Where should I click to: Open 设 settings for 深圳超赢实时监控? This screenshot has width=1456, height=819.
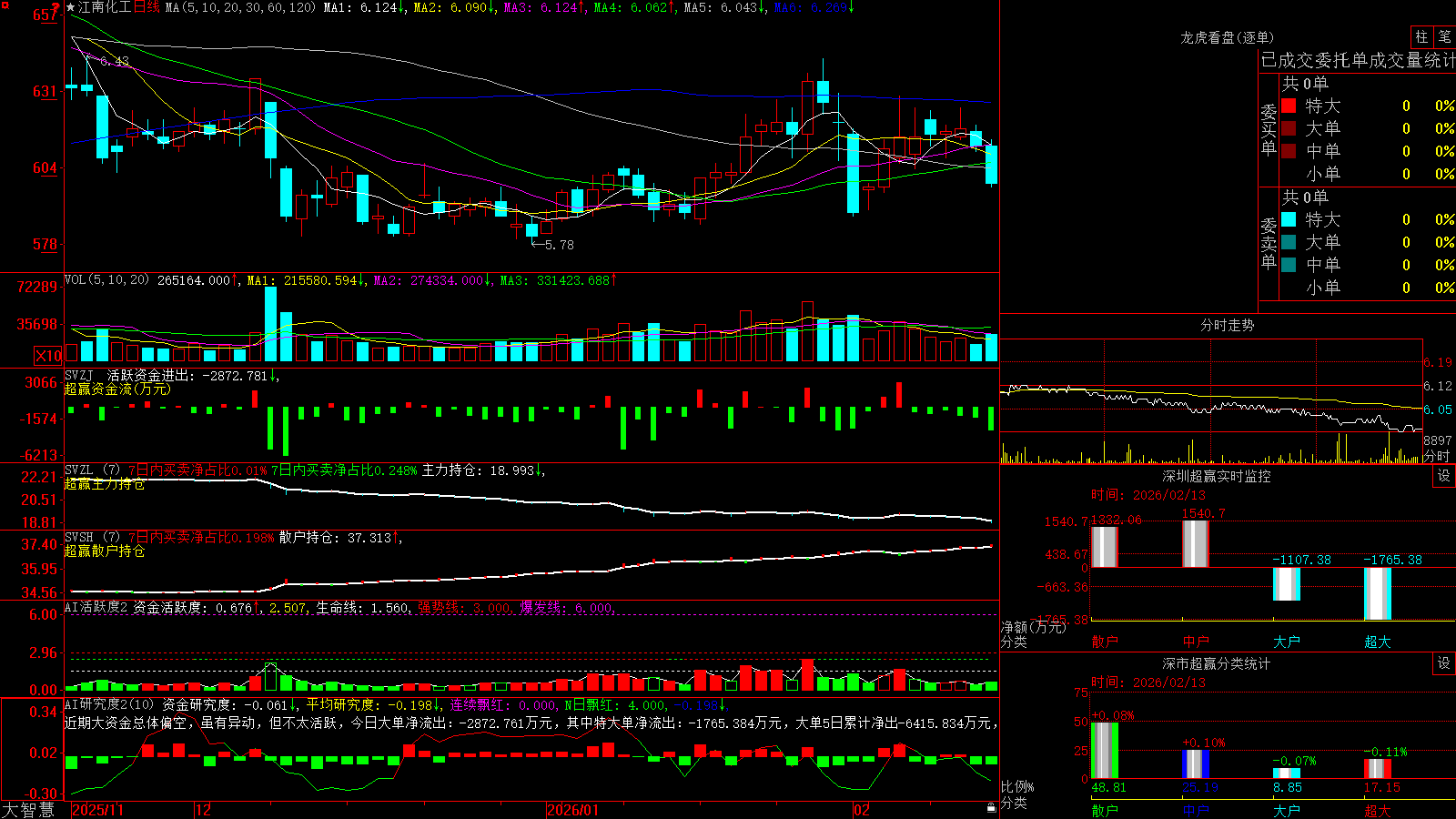point(1444,476)
